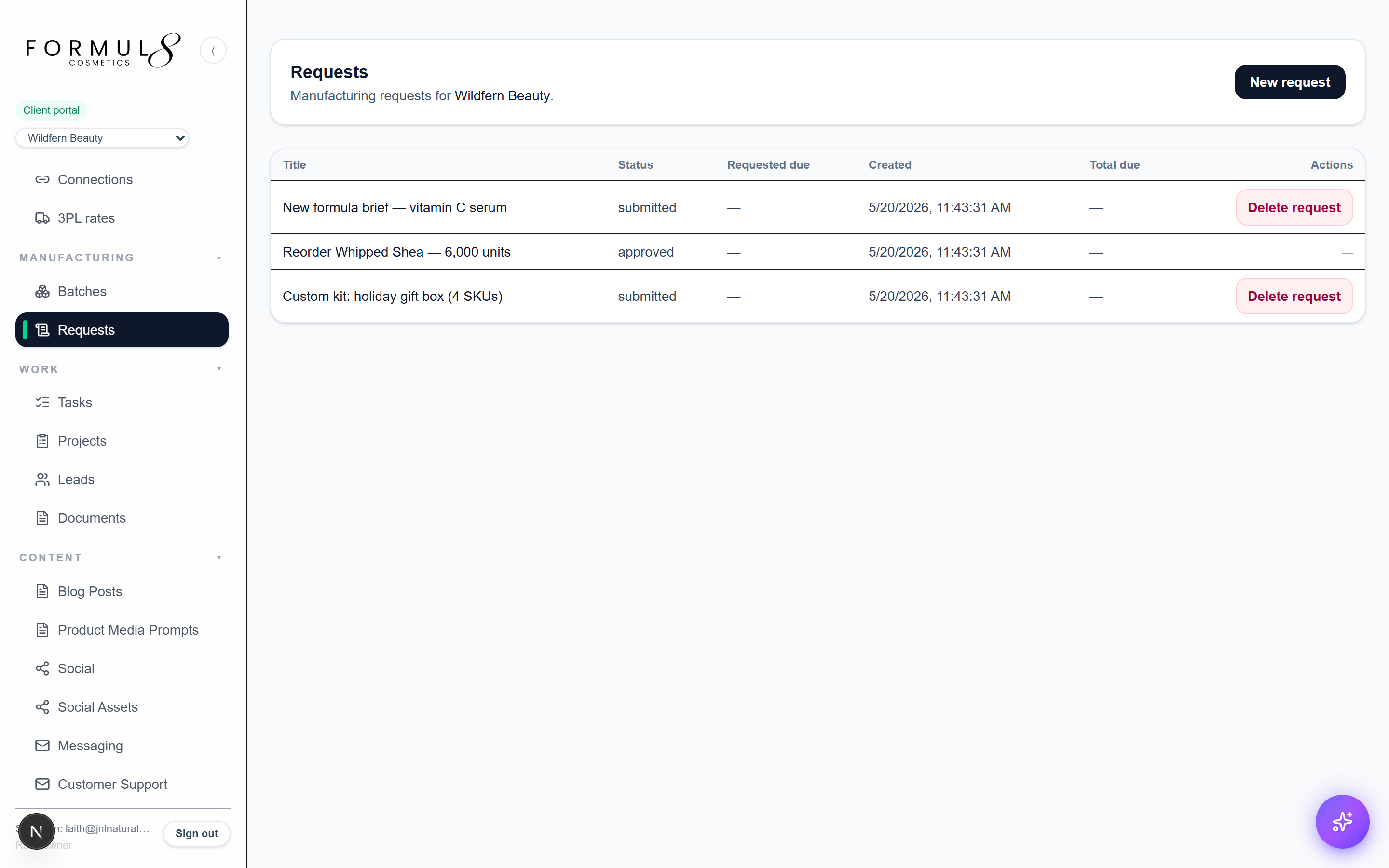The image size is (1389, 868).
Task: Navigate to Leads in the sidebar
Action: click(122, 479)
